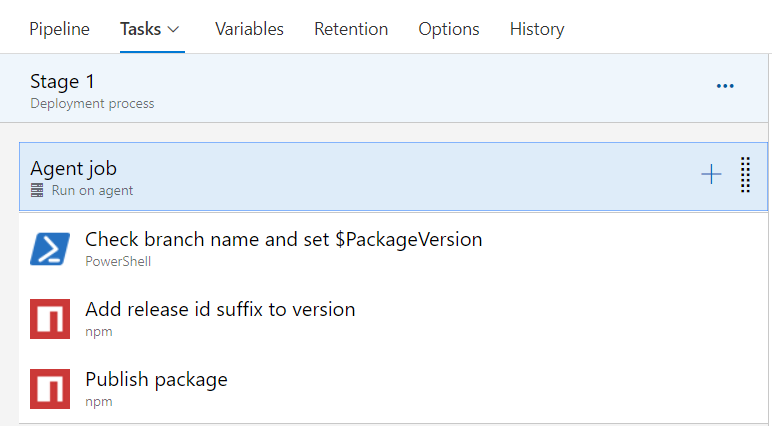772x426 pixels.
Task: Click npm icon for Add release id suffix
Action: 50,319
